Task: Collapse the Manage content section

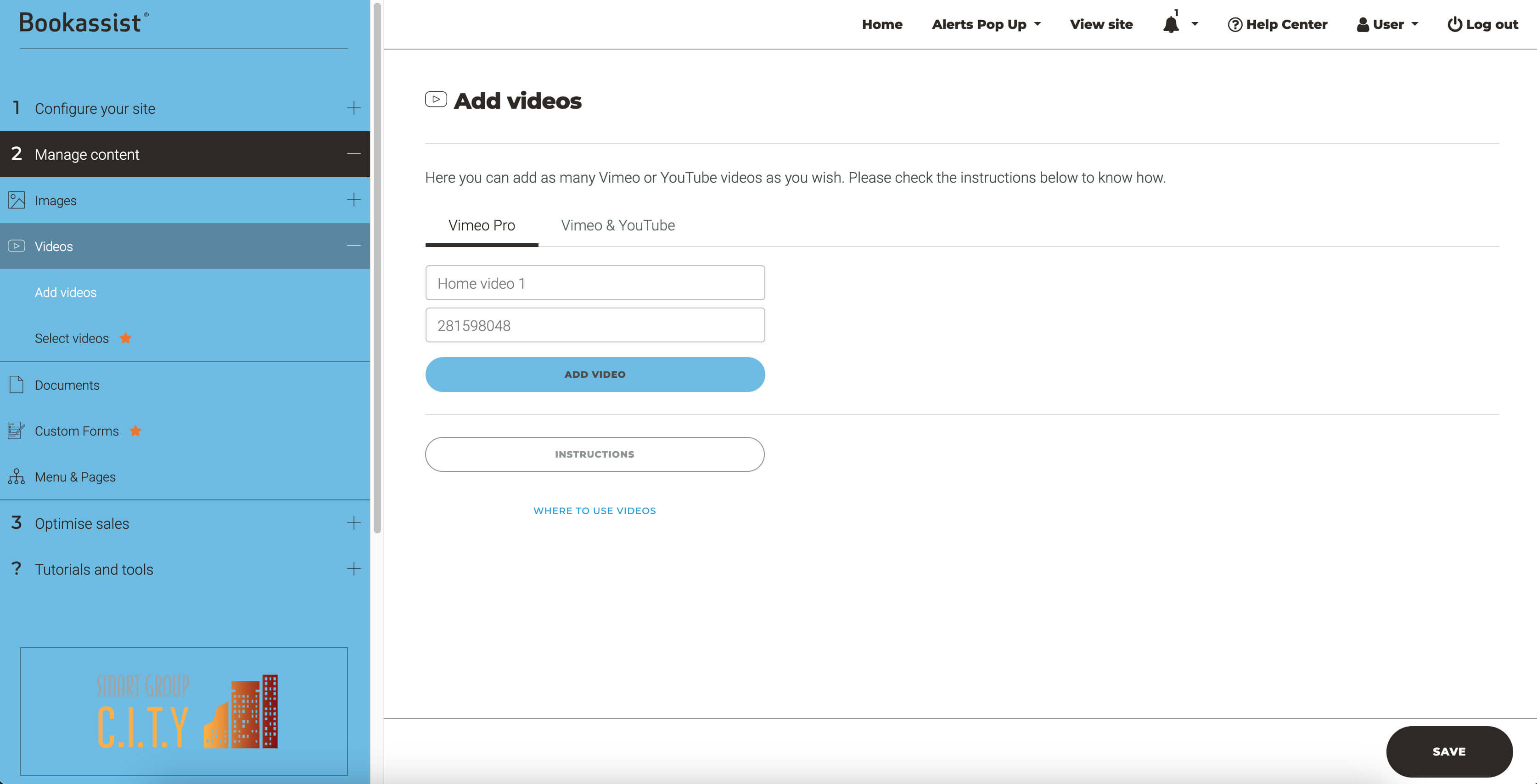Action: tap(353, 154)
